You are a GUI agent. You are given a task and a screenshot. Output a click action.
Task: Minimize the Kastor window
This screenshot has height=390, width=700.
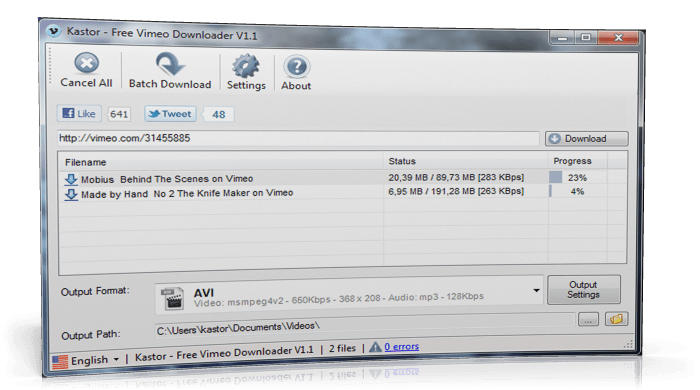[563, 38]
